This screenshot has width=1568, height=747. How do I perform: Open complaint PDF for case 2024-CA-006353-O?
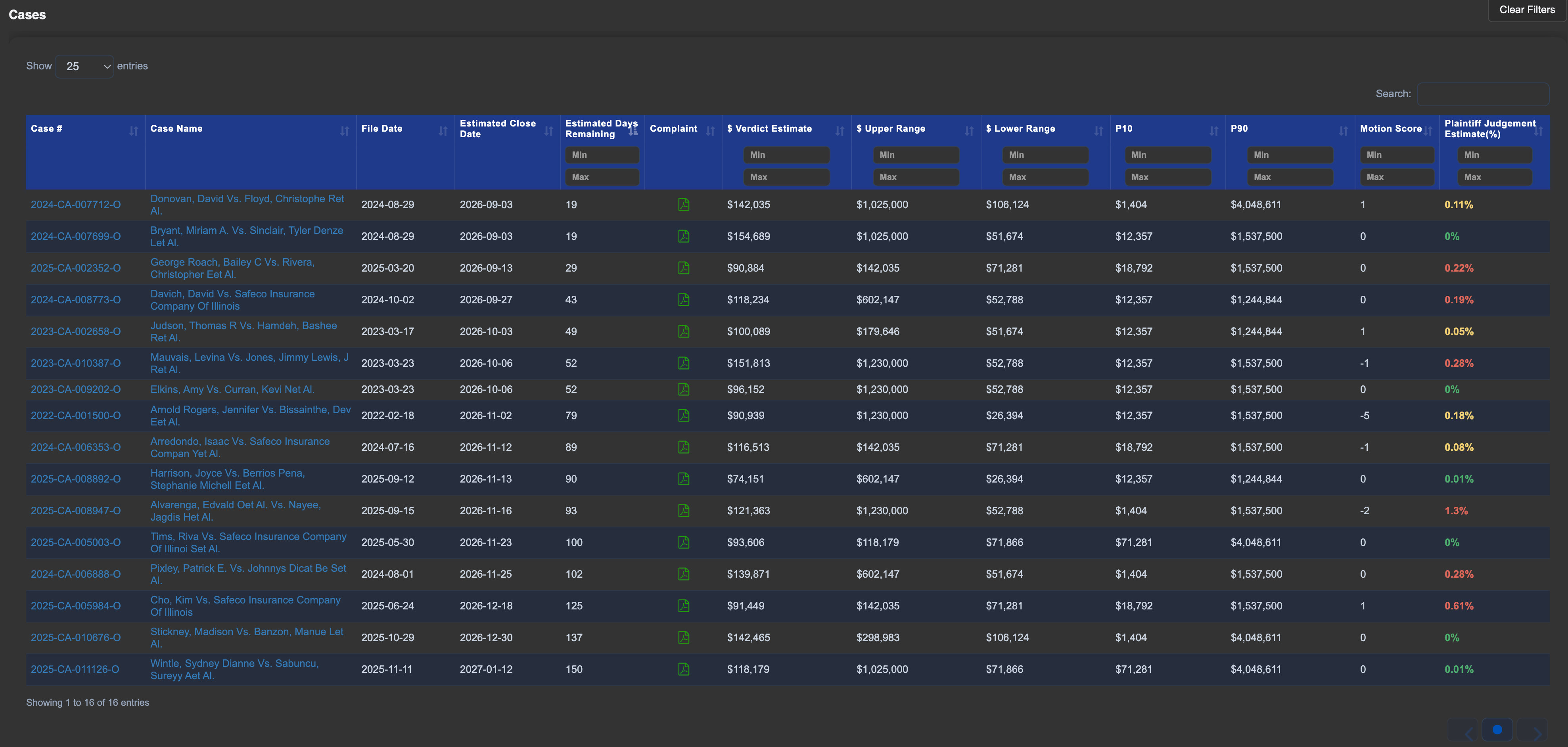684,447
